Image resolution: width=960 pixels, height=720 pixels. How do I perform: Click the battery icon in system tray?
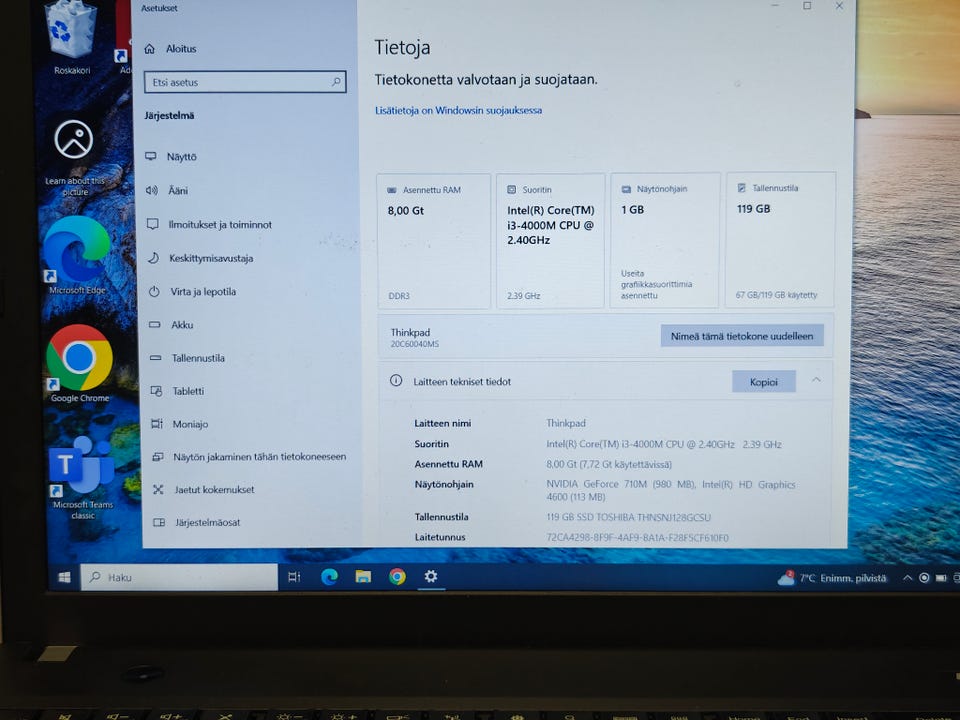point(941,577)
